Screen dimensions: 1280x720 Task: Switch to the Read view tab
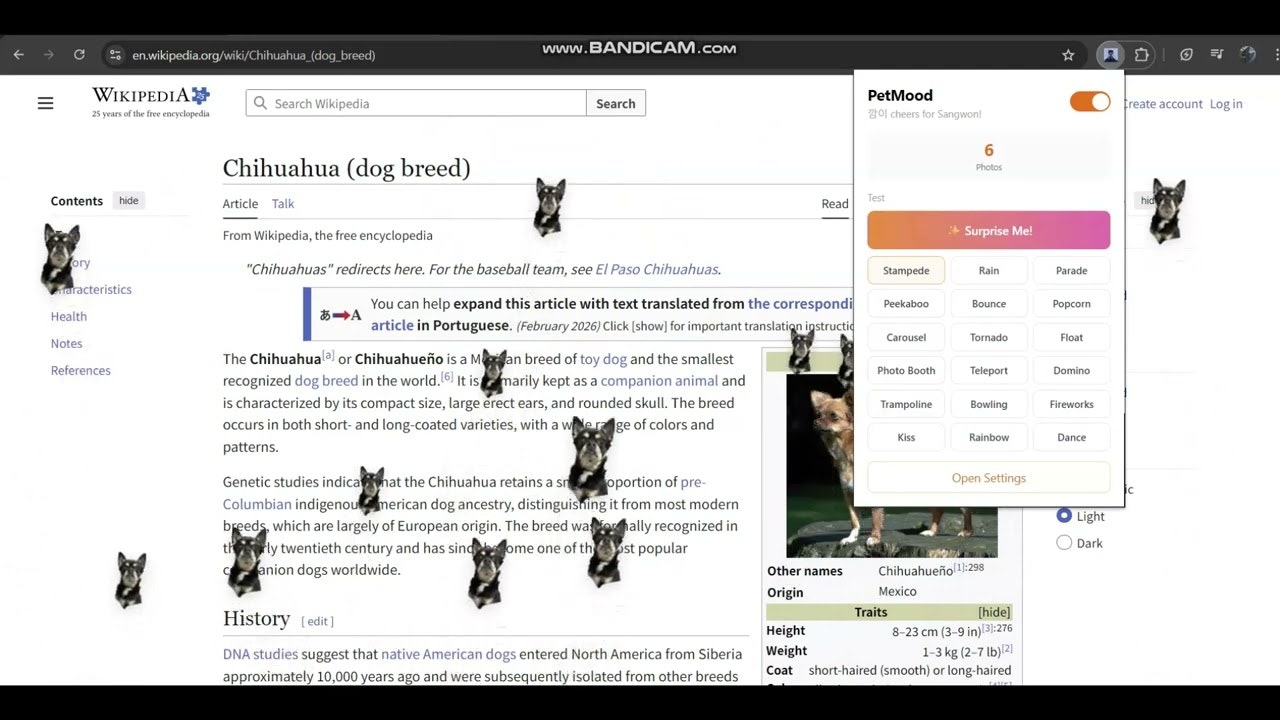pos(835,203)
